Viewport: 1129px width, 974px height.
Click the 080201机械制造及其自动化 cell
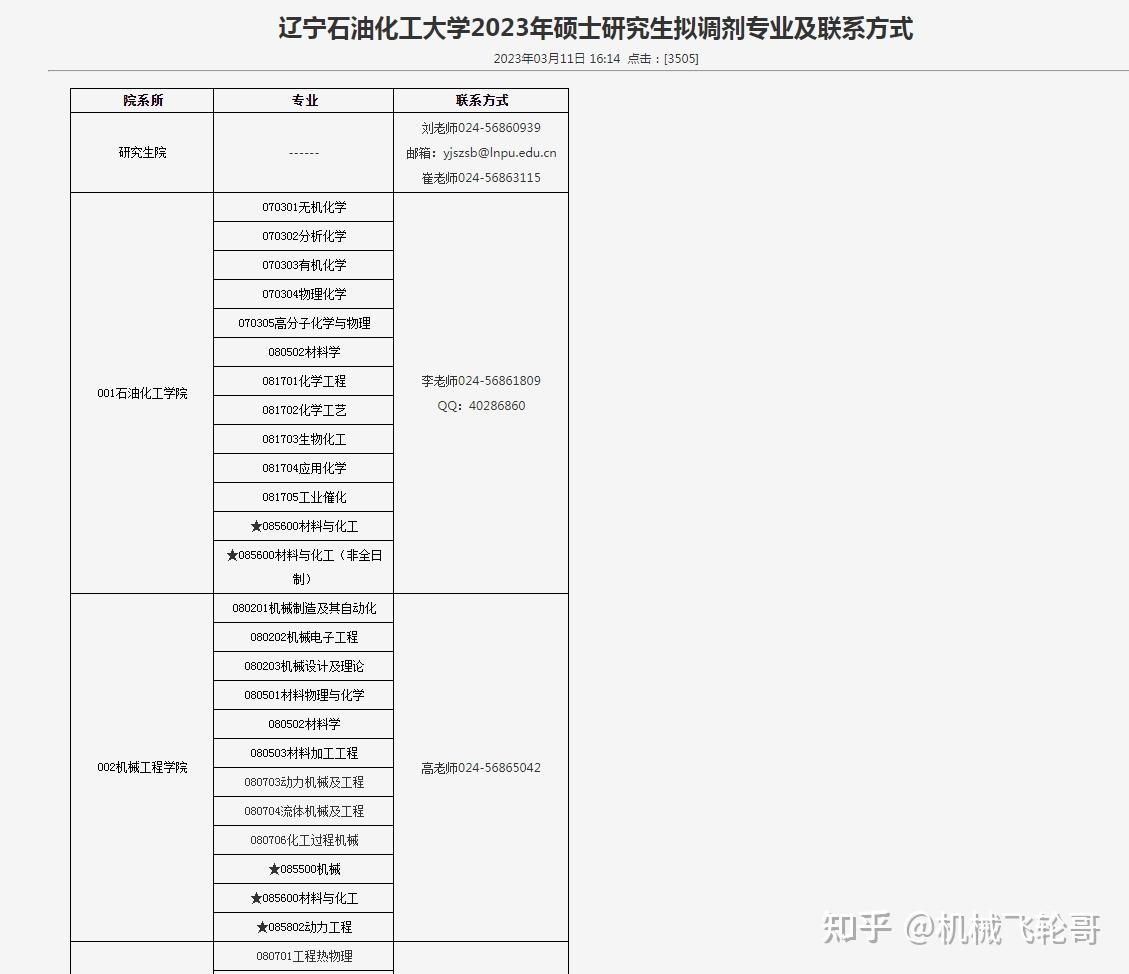[304, 608]
